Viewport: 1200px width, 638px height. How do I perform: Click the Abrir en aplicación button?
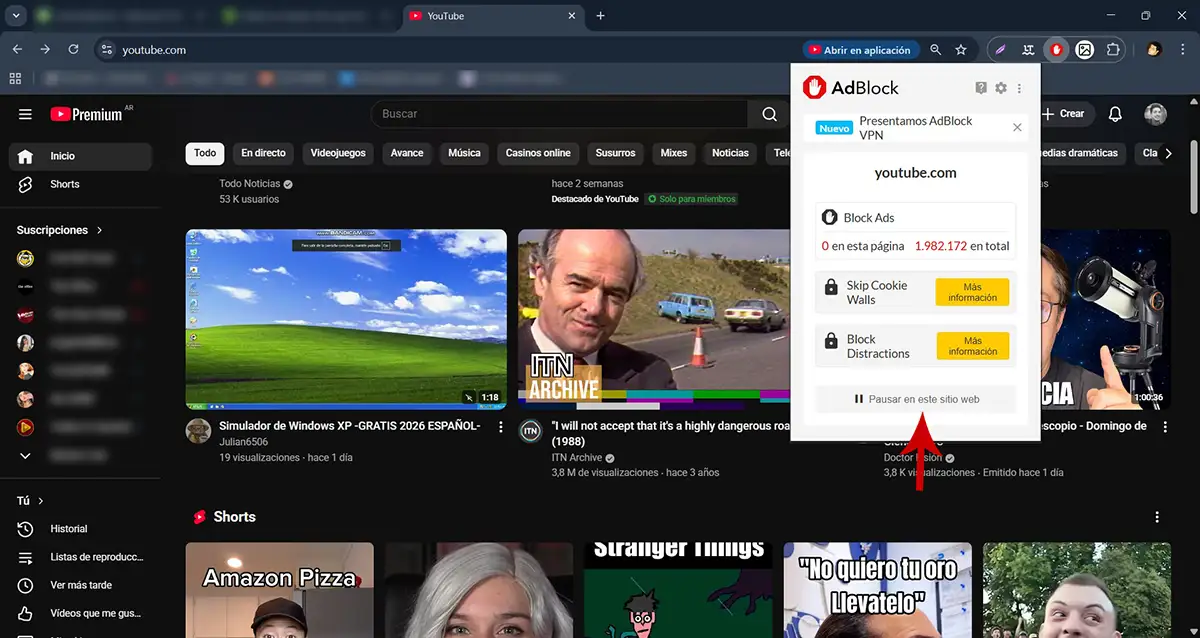[861, 48]
